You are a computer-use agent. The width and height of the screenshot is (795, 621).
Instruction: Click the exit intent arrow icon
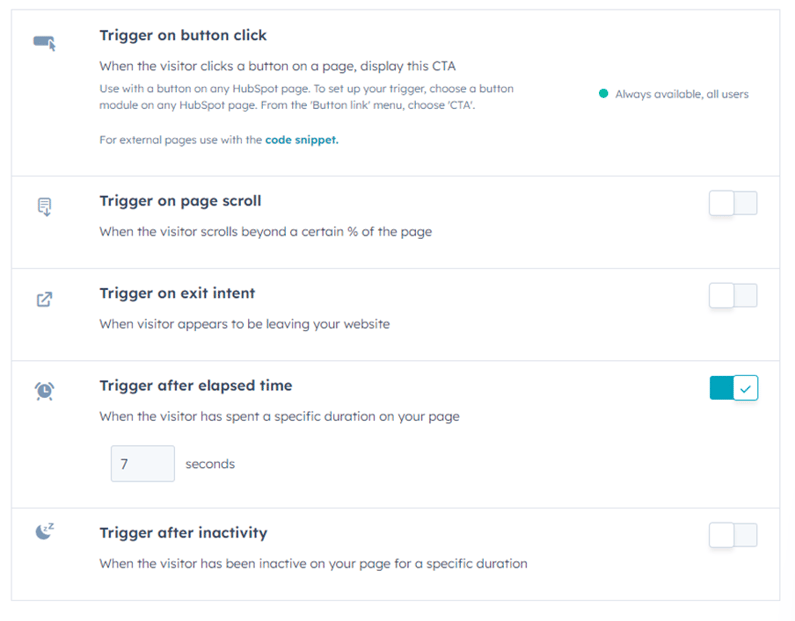[45, 299]
